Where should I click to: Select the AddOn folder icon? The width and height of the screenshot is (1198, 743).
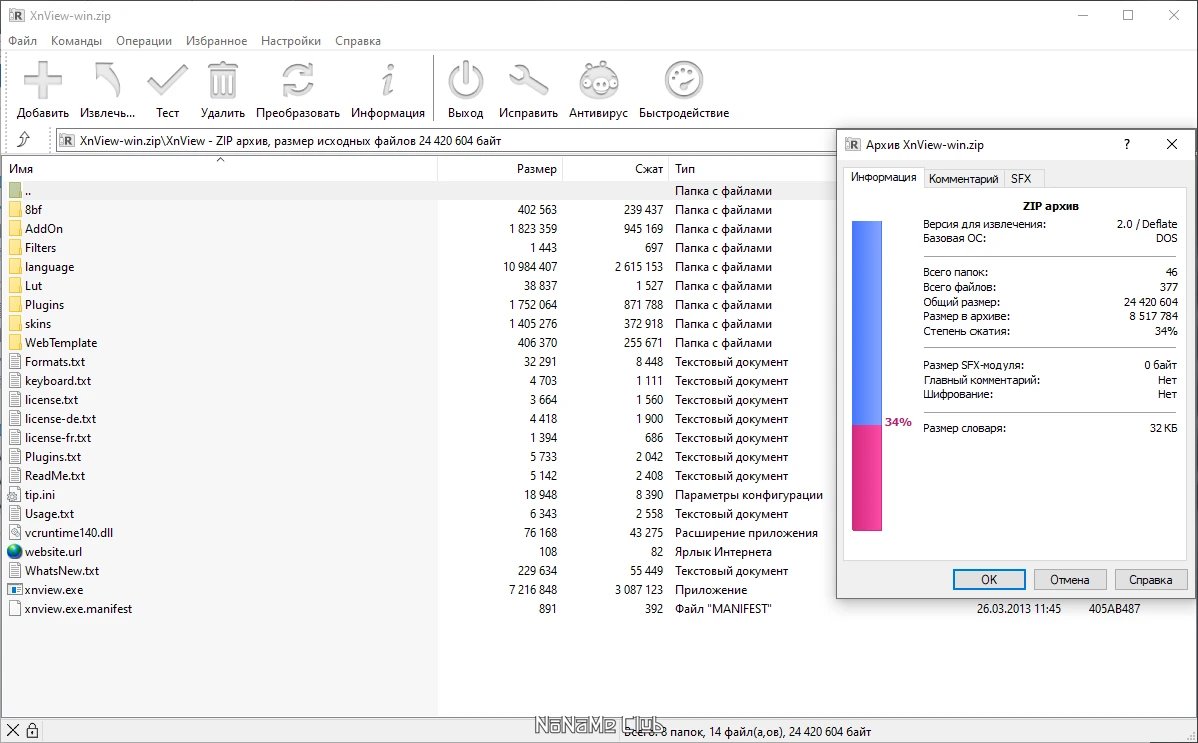coord(15,229)
